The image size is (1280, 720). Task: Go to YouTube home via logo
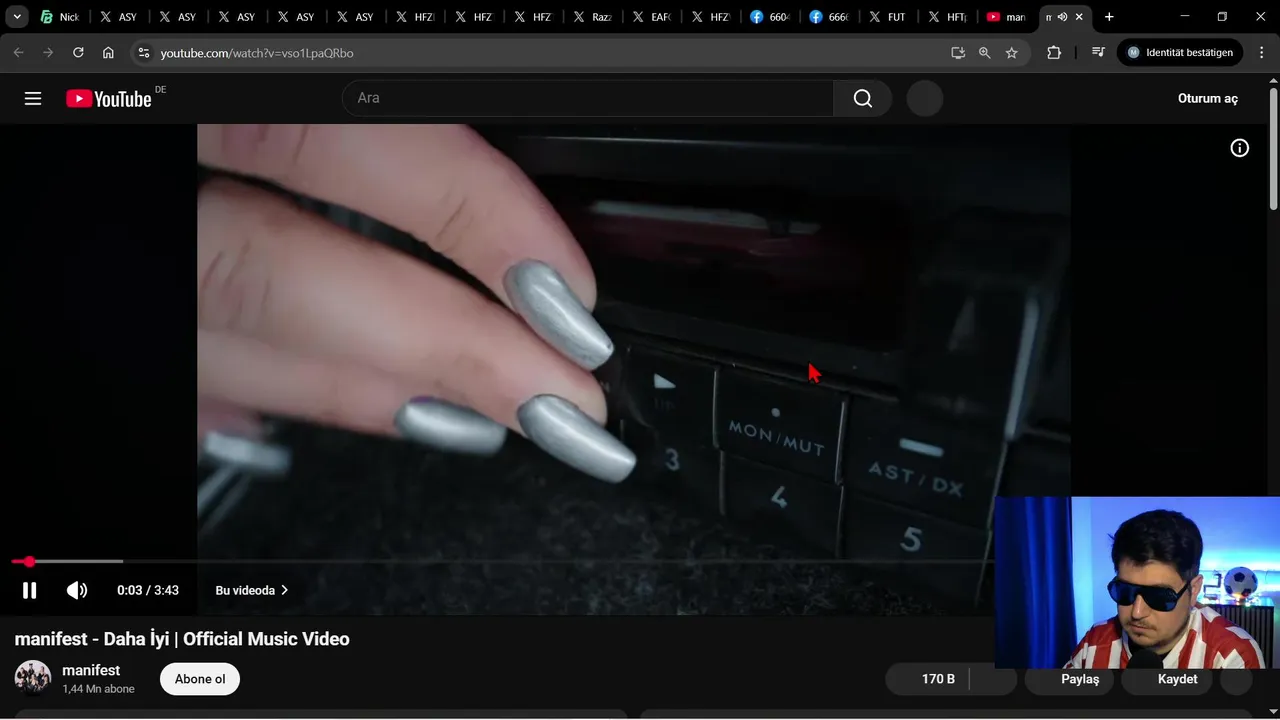tap(109, 98)
